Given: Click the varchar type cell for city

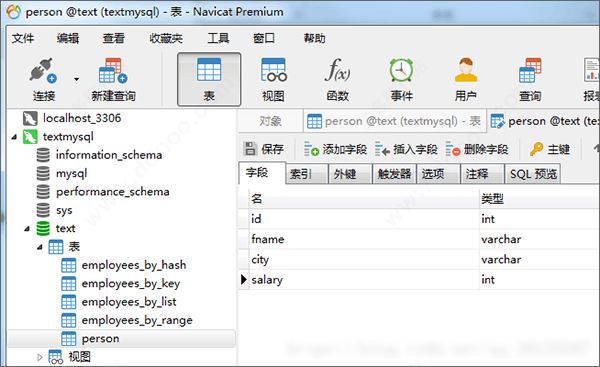Looking at the screenshot, I should pyautogui.click(x=540, y=259).
